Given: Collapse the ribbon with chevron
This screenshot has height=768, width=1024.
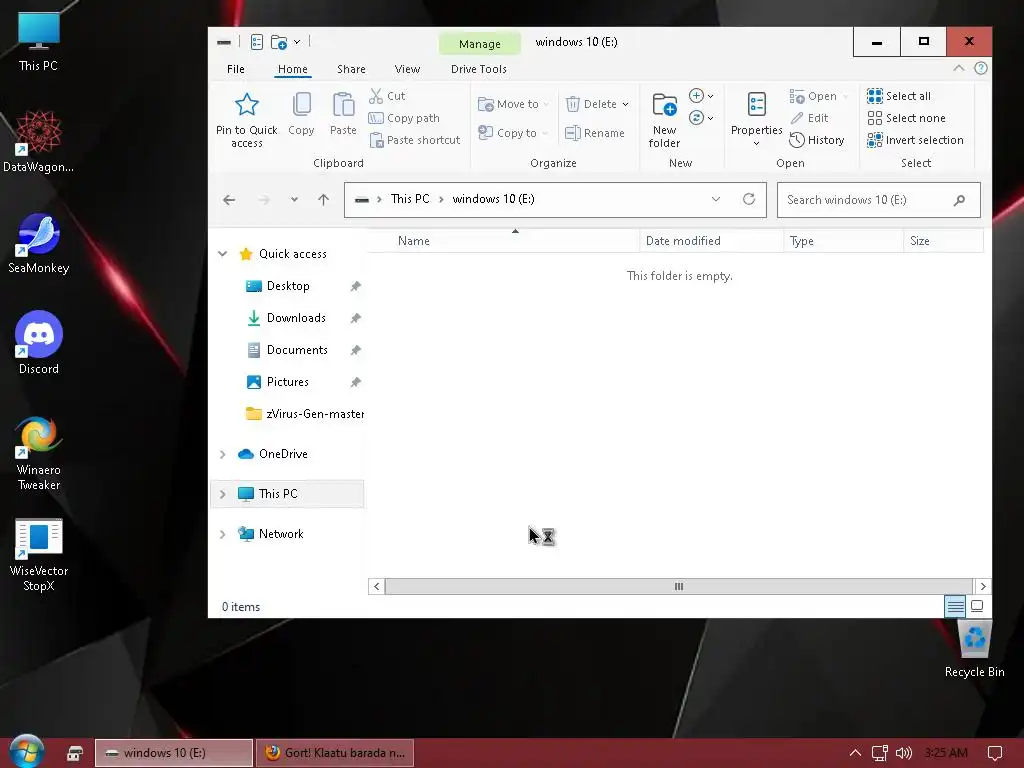Looking at the screenshot, I should (x=958, y=69).
